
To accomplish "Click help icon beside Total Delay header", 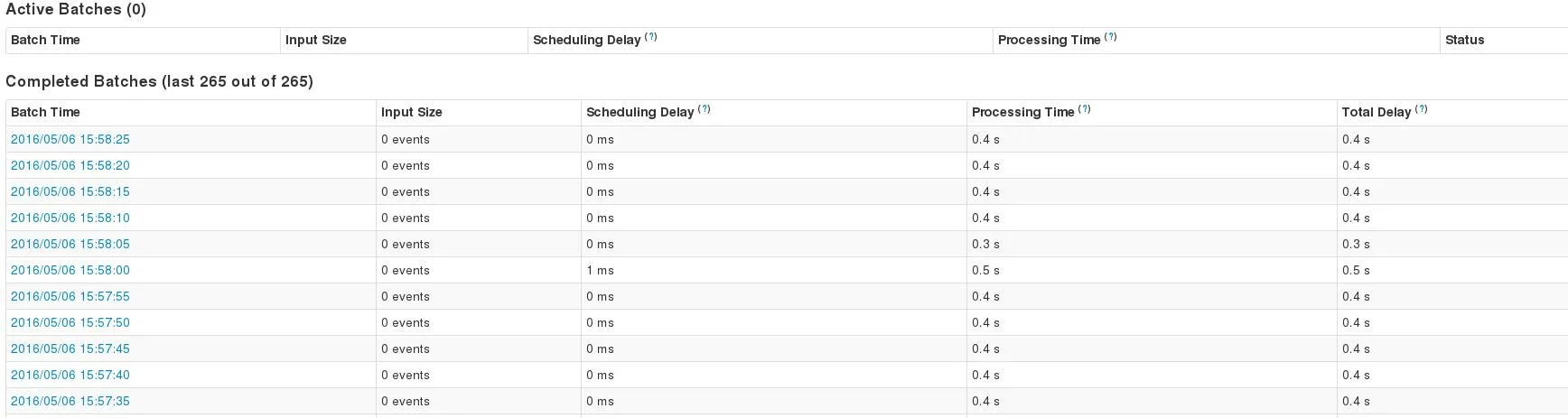I will click(1421, 109).
